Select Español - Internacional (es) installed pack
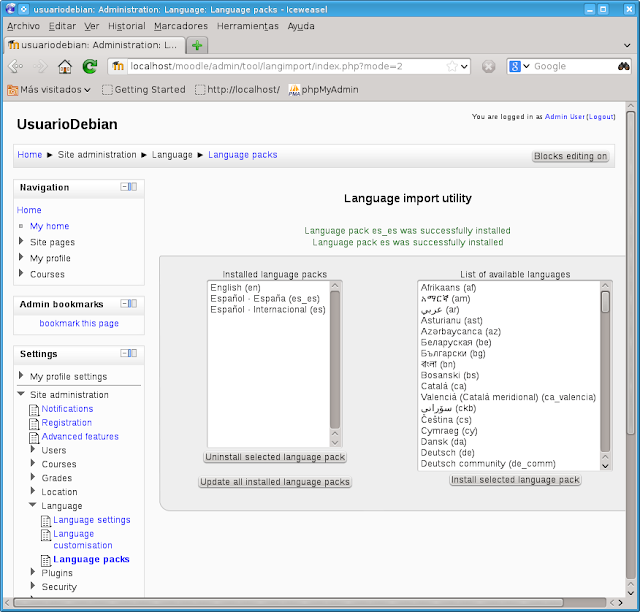This screenshot has width=640, height=612. tap(269, 309)
